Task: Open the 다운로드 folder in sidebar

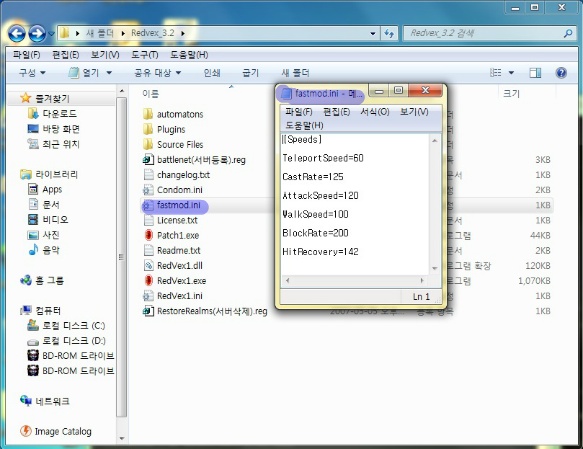Action: coord(52,113)
